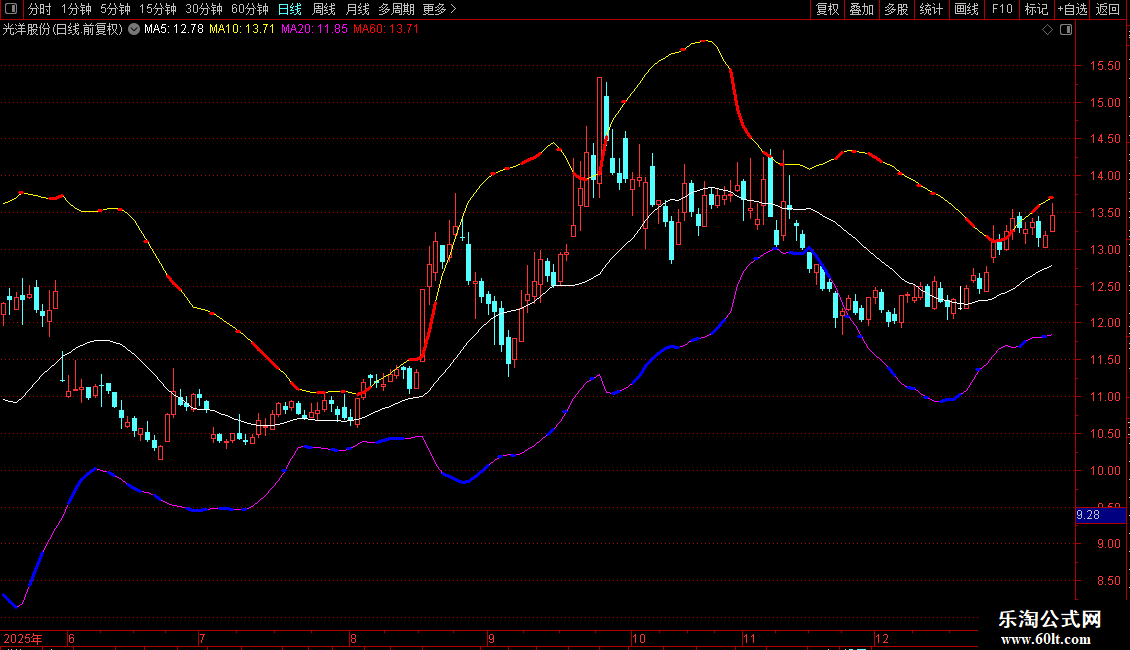Viewport: 1130px width, 650px height.
Task: Click the MA20: 11.85 magenta label
Action: tap(314, 30)
